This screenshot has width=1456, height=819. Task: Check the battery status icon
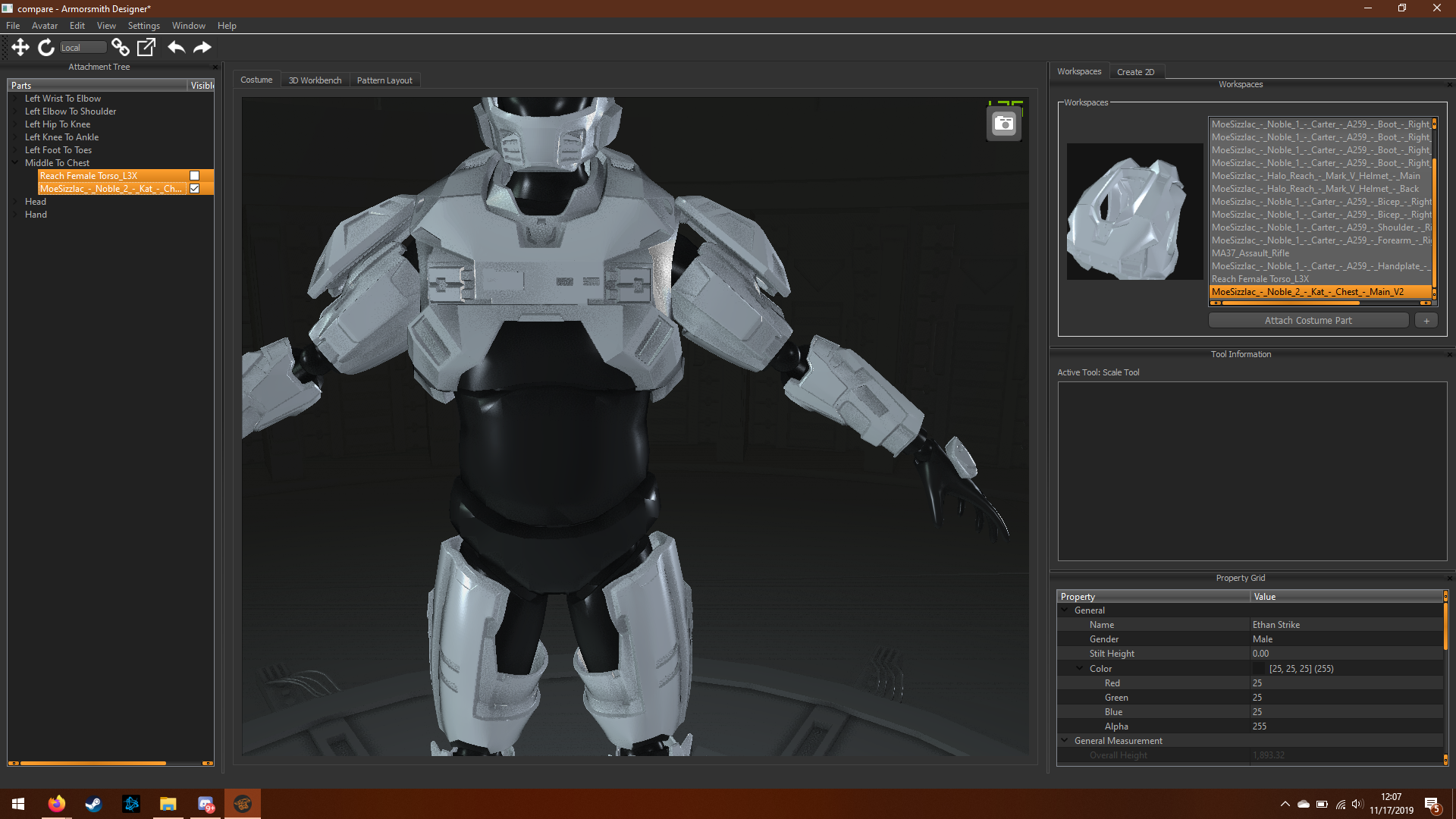(1322, 804)
